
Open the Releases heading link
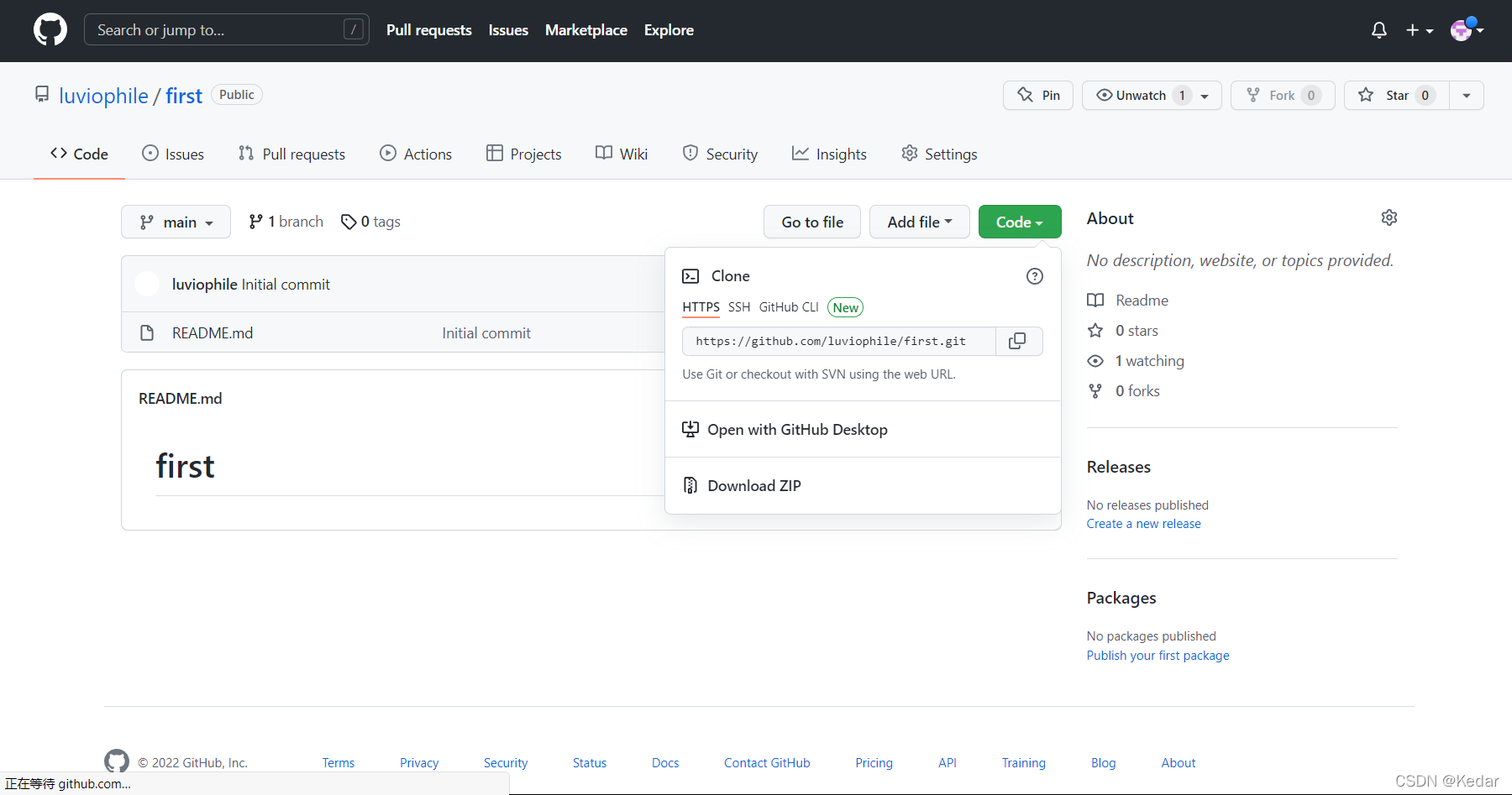[x=1119, y=467]
